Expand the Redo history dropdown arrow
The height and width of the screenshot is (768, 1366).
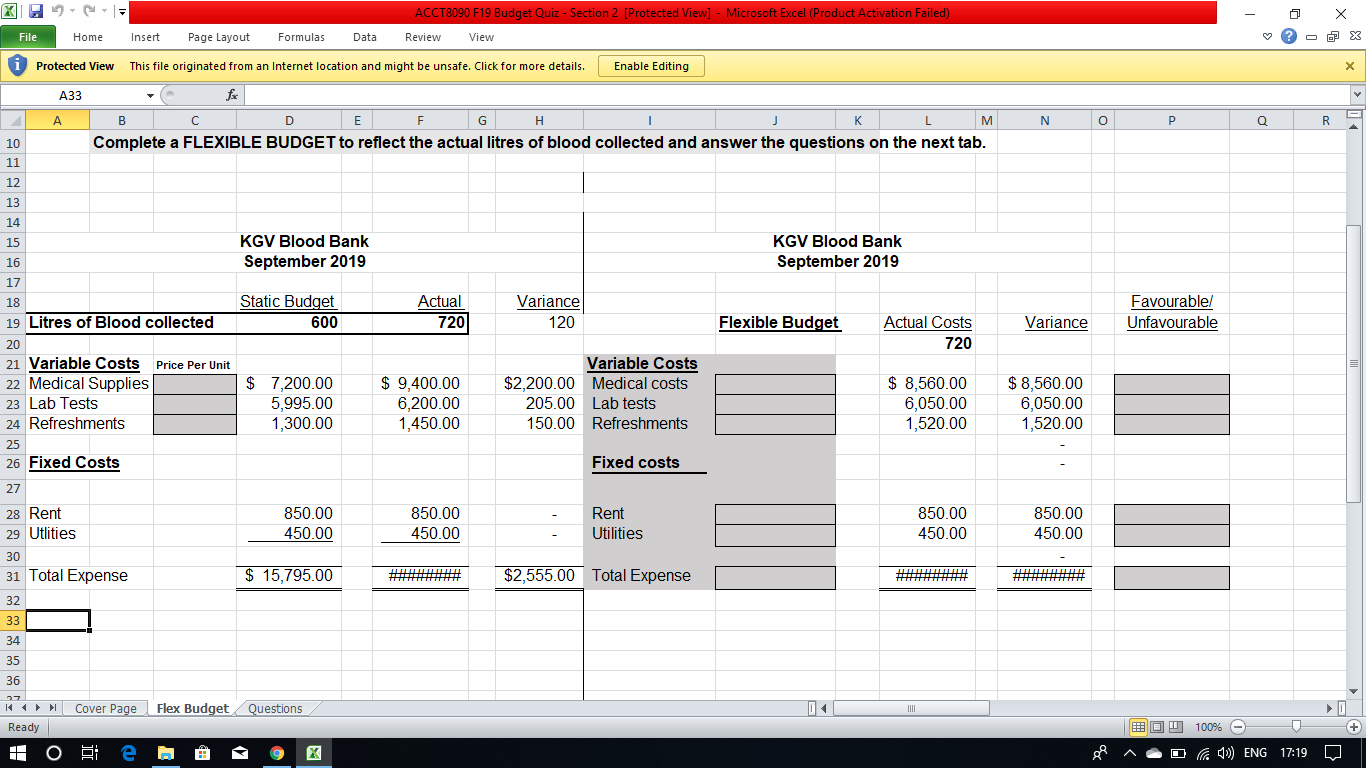point(103,12)
